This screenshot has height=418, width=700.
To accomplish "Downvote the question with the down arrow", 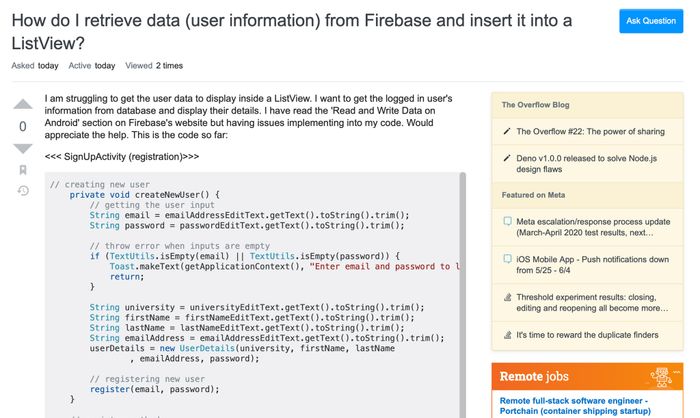I will click(23, 148).
